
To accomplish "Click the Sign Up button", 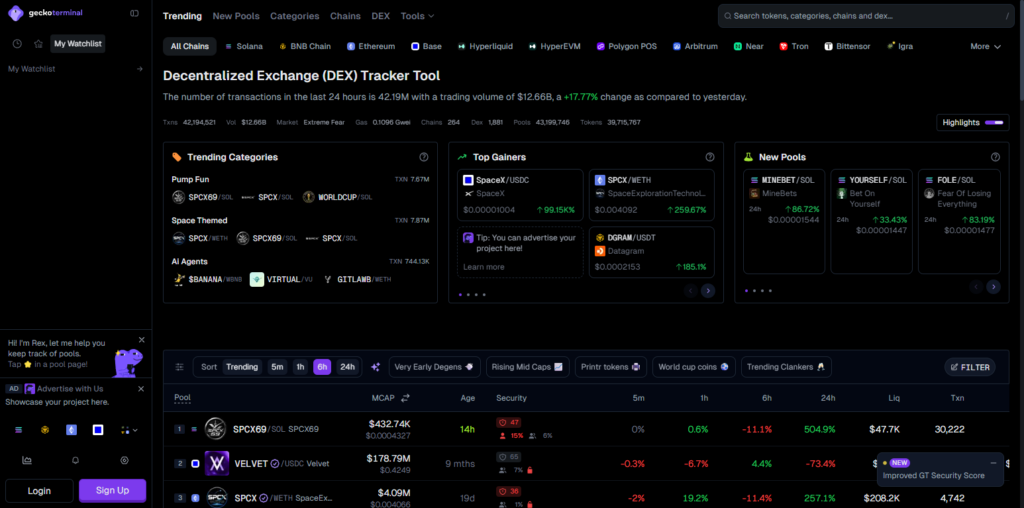I will tap(112, 490).
